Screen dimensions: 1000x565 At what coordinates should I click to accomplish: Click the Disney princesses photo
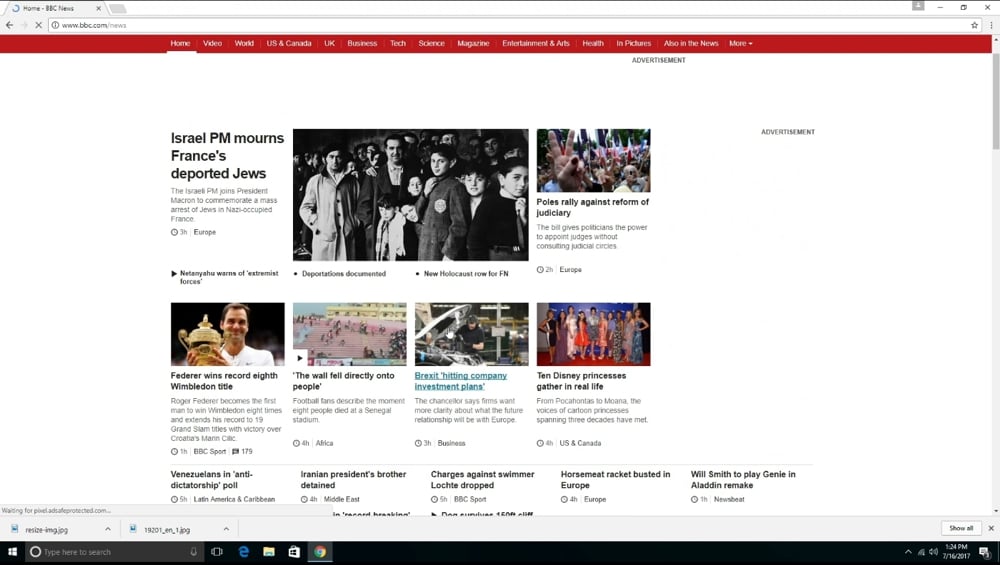click(593, 334)
